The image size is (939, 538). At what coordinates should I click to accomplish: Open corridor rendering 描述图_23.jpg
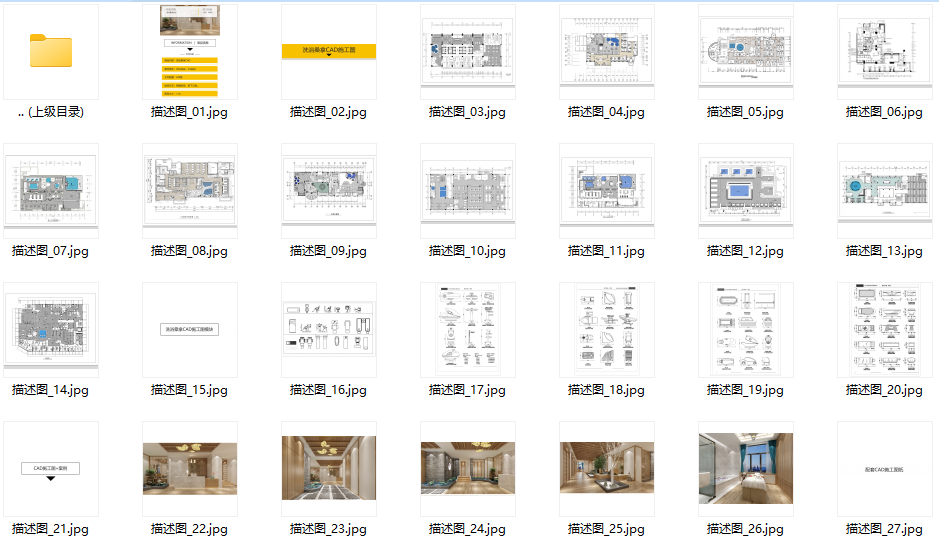[329, 469]
